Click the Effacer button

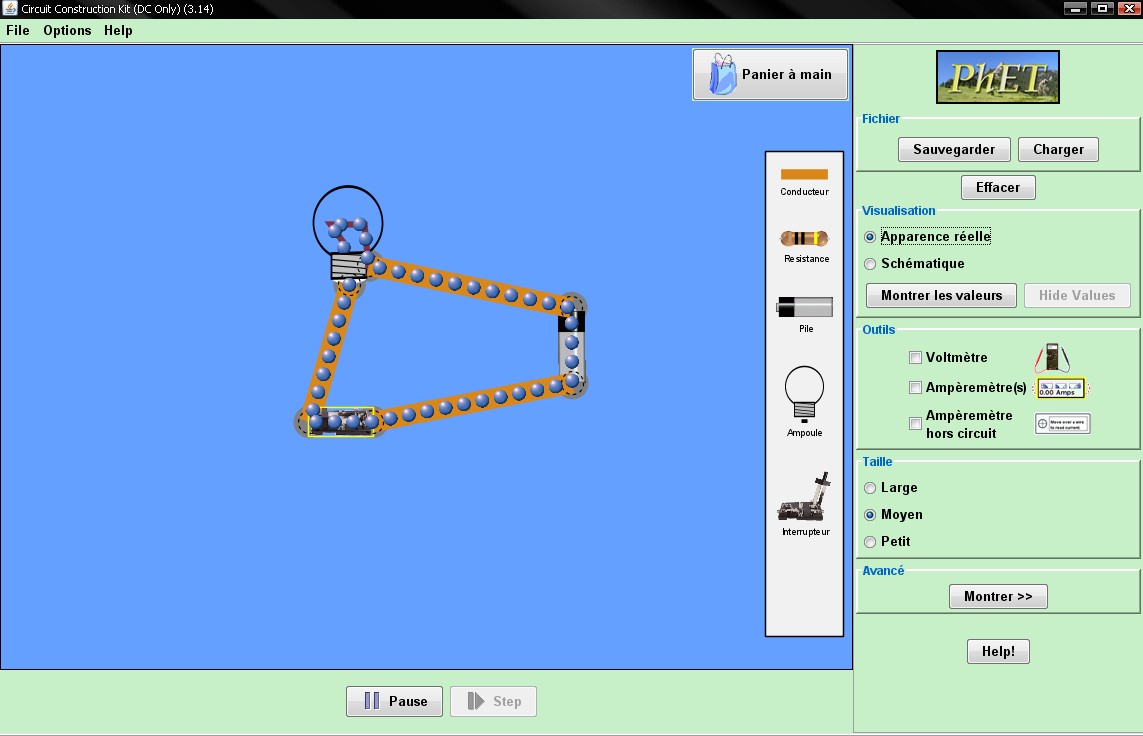(998, 187)
